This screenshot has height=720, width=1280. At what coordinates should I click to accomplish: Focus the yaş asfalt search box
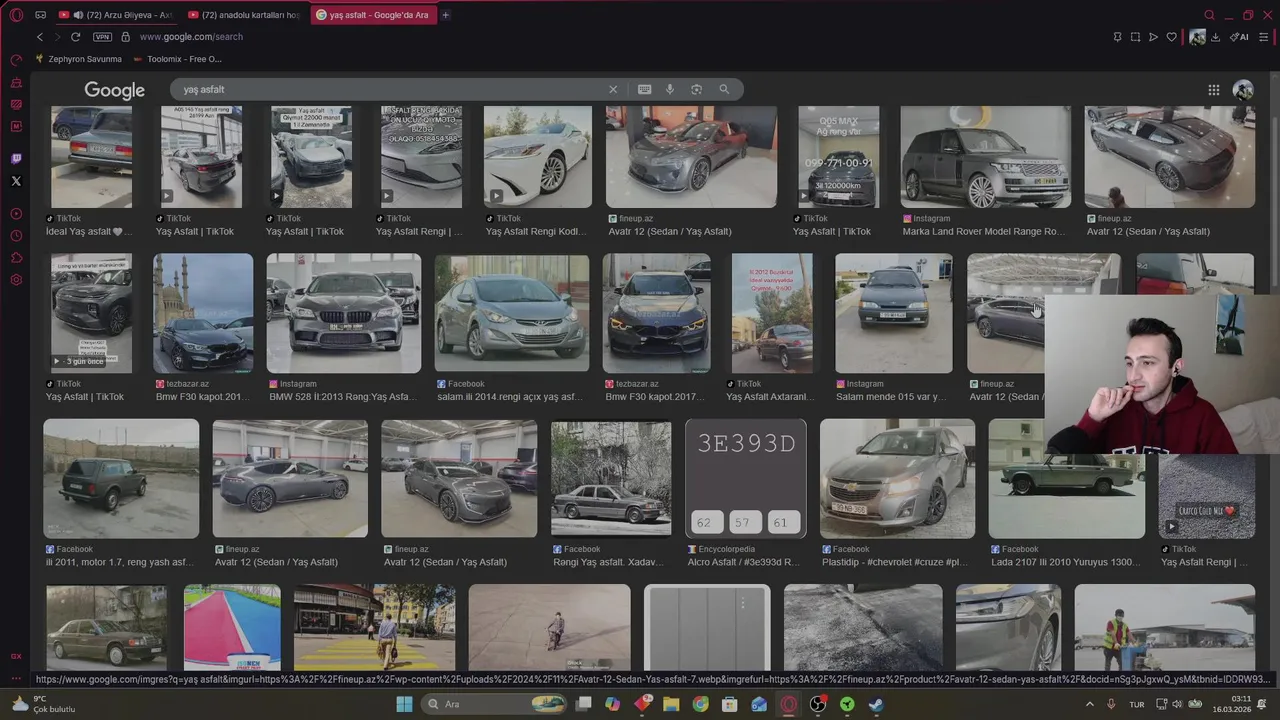(x=390, y=89)
